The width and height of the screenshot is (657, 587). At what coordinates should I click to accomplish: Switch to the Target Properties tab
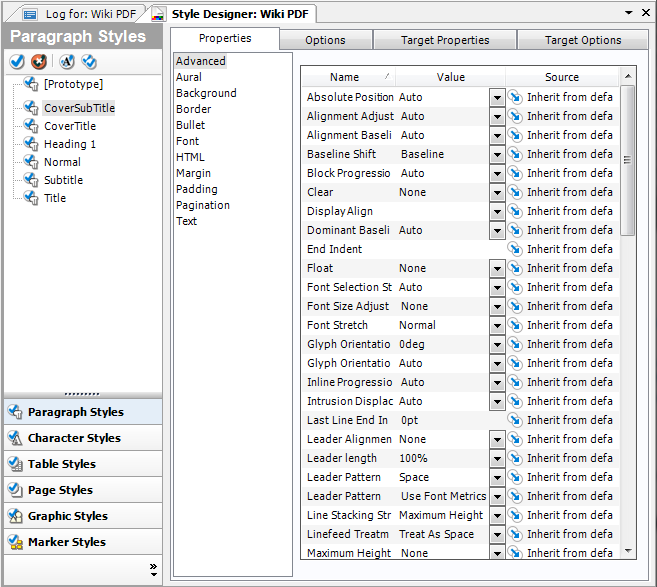pyautogui.click(x=445, y=40)
